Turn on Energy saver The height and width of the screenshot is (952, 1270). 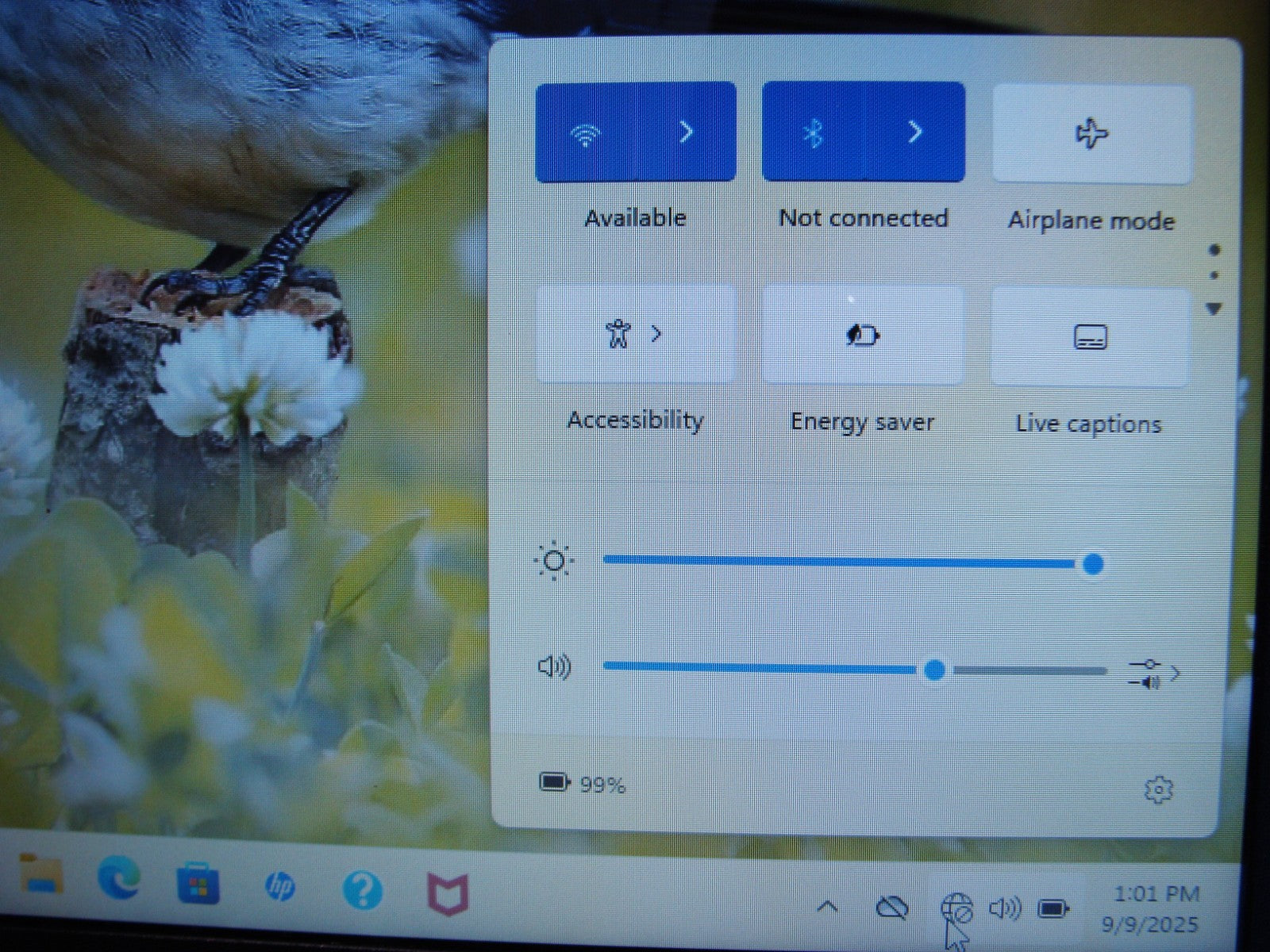tap(863, 336)
